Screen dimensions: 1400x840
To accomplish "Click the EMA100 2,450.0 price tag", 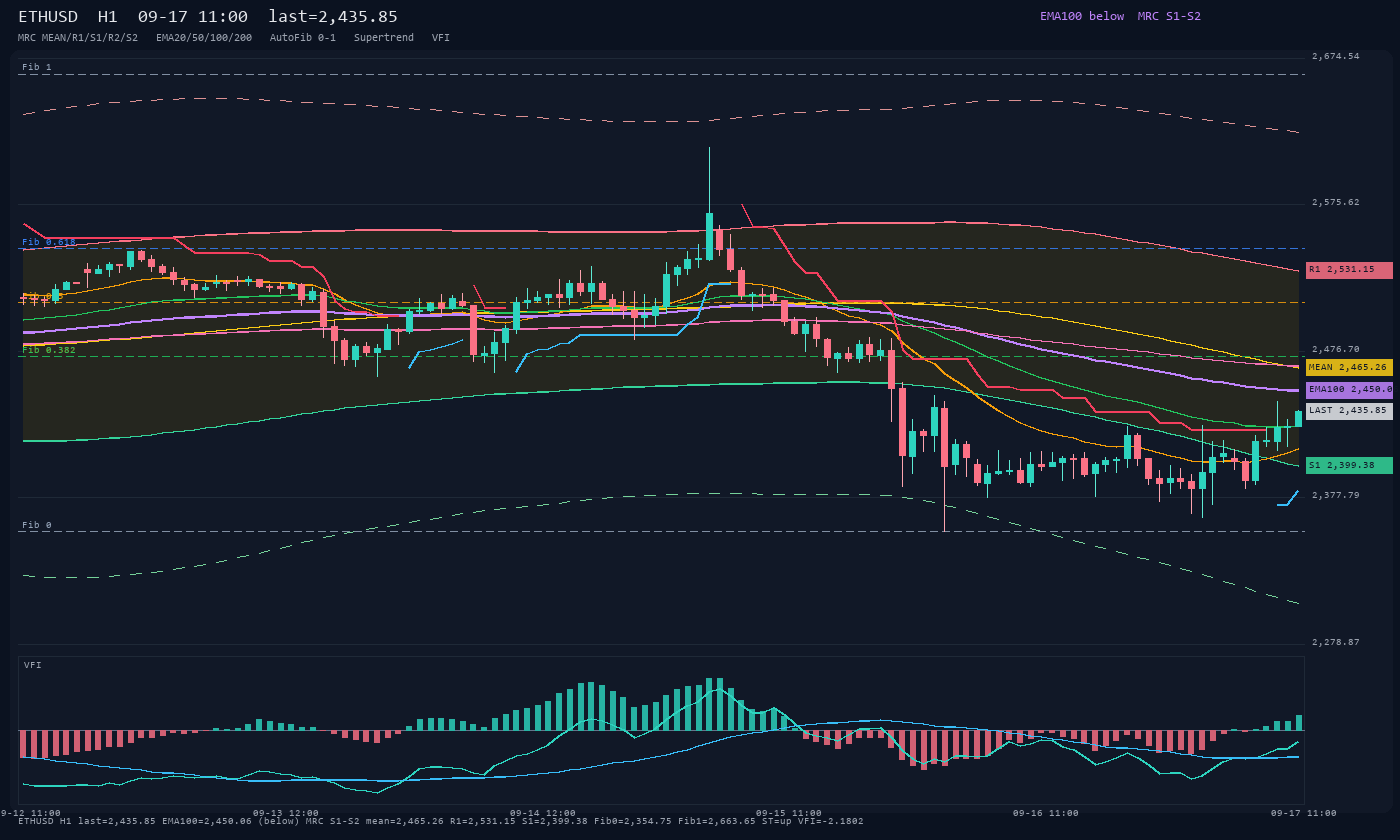I will pos(1349,390).
